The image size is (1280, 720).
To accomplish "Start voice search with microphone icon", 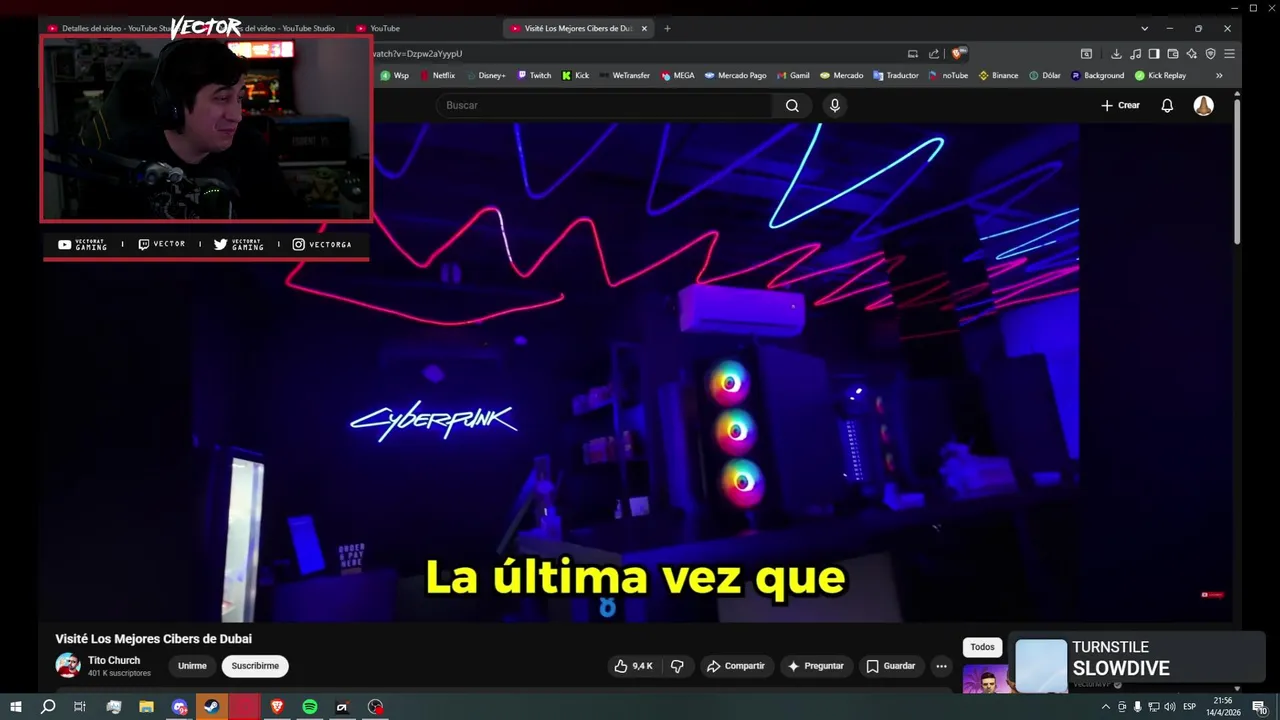I will [835, 105].
